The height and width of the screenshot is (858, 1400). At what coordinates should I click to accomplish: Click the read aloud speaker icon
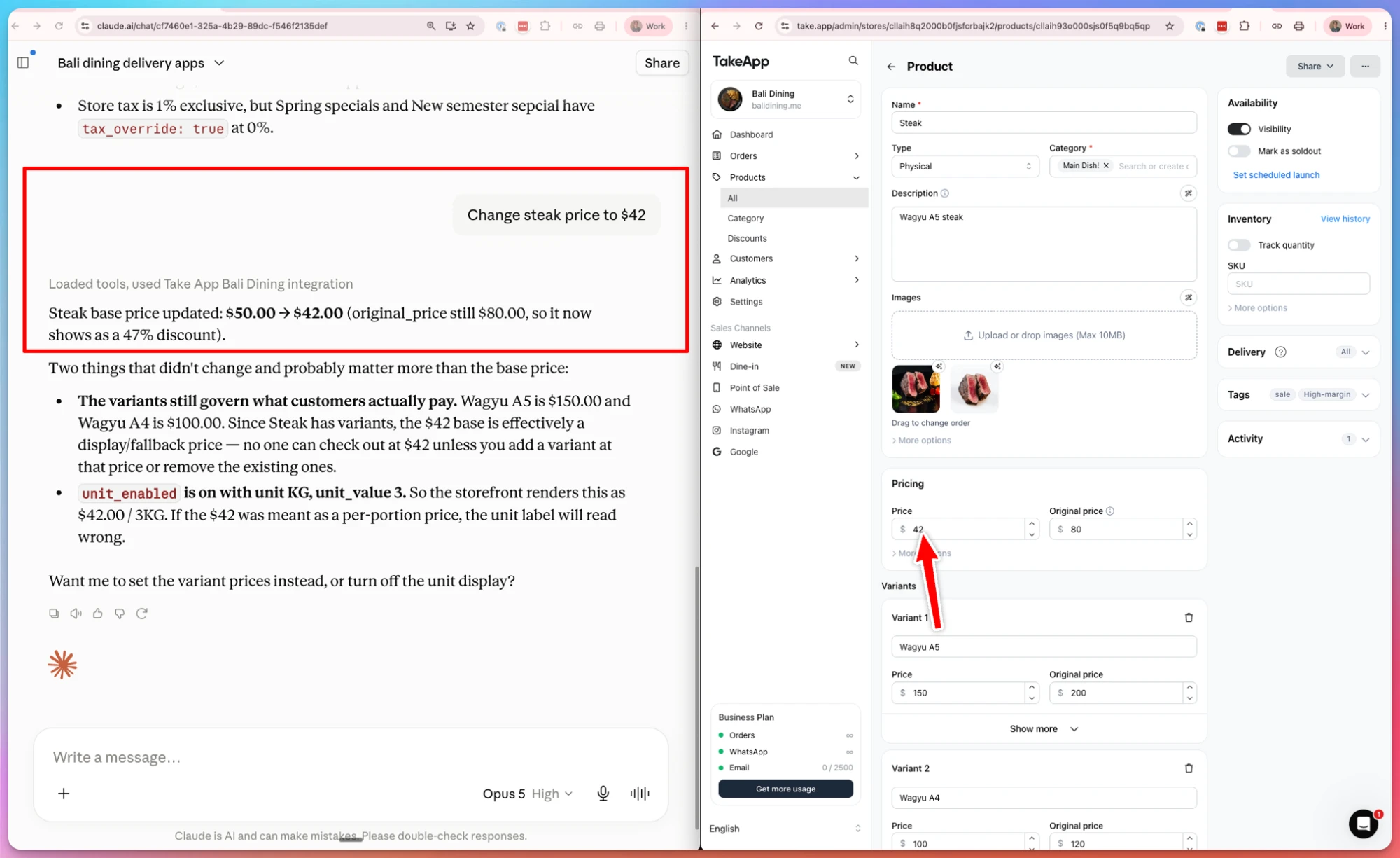coord(76,614)
